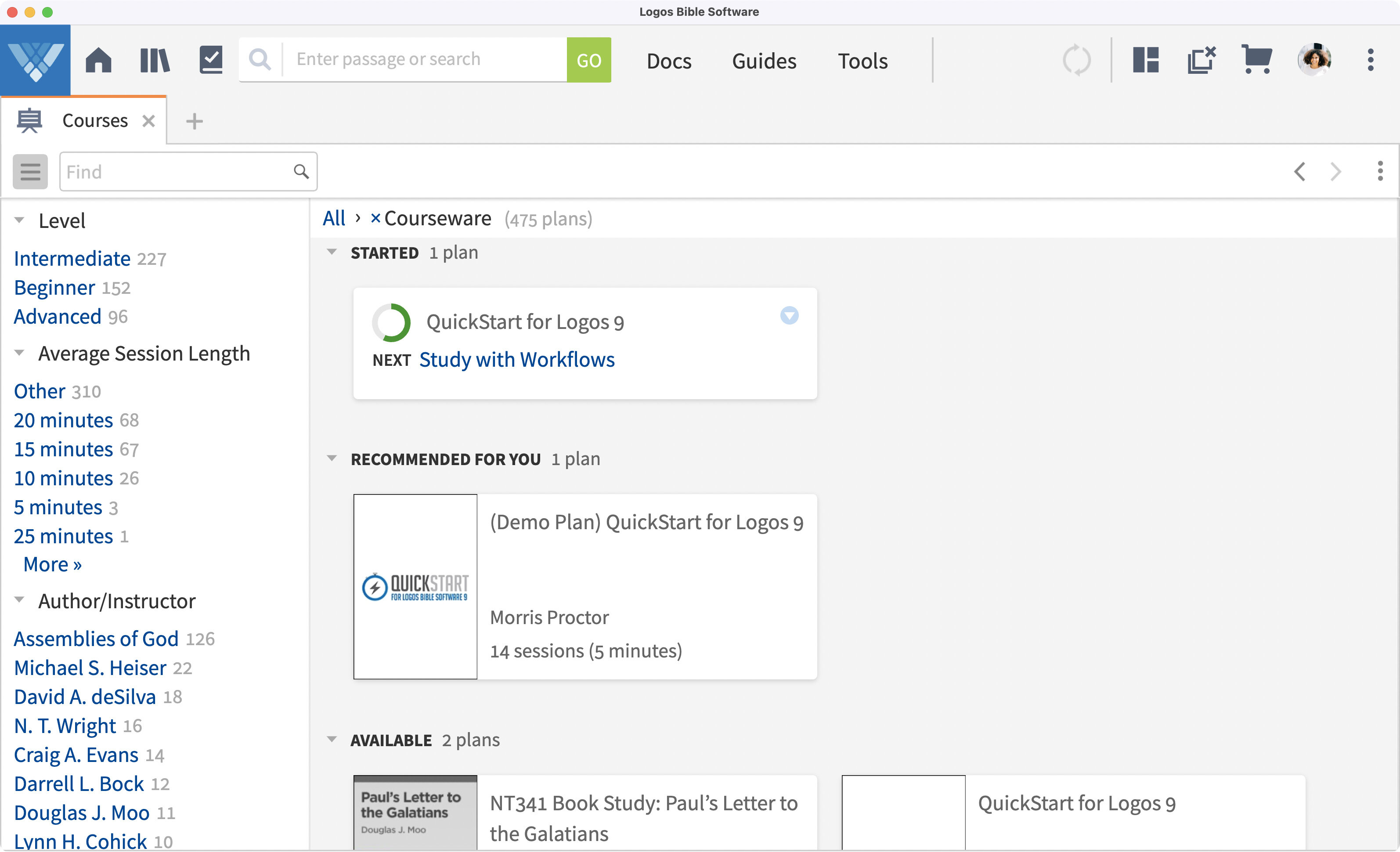Image resolution: width=1400 pixels, height=852 pixels.
Task: Toggle the sidebar with the hamburger icon
Action: [30, 171]
